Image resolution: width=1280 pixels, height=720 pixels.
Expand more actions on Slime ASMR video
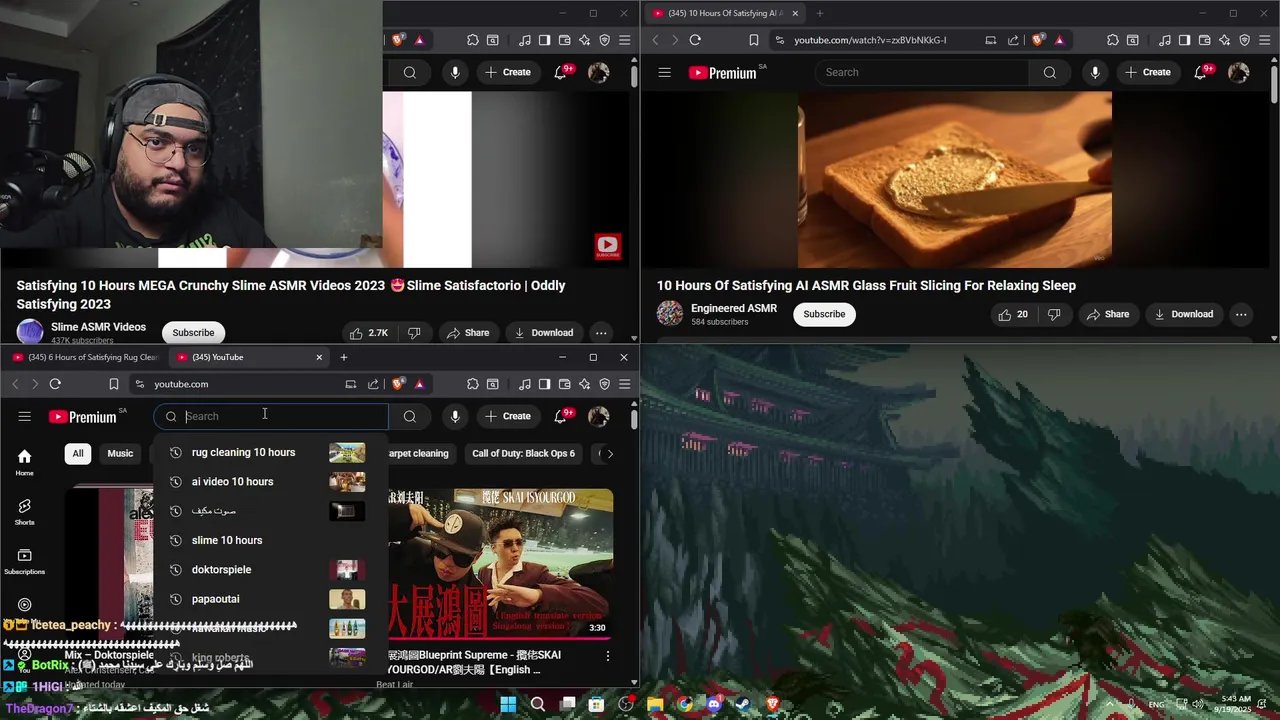(601, 333)
